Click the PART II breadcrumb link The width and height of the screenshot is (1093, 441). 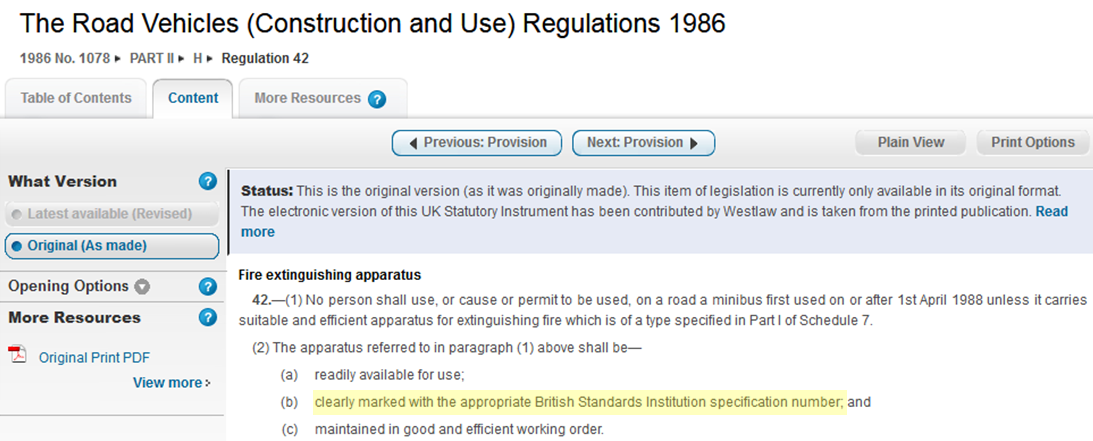point(152,58)
